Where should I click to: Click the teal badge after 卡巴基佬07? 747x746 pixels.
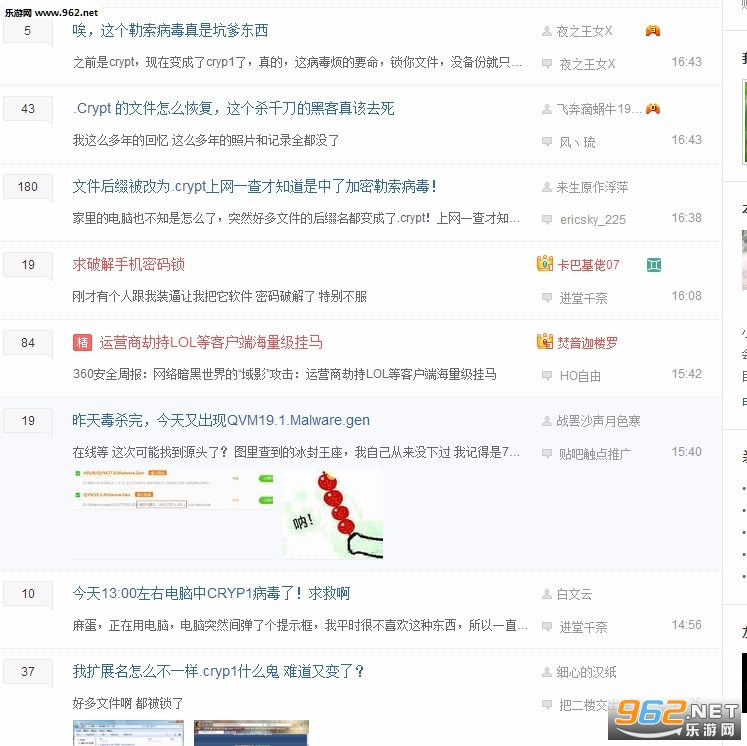[x=654, y=265]
